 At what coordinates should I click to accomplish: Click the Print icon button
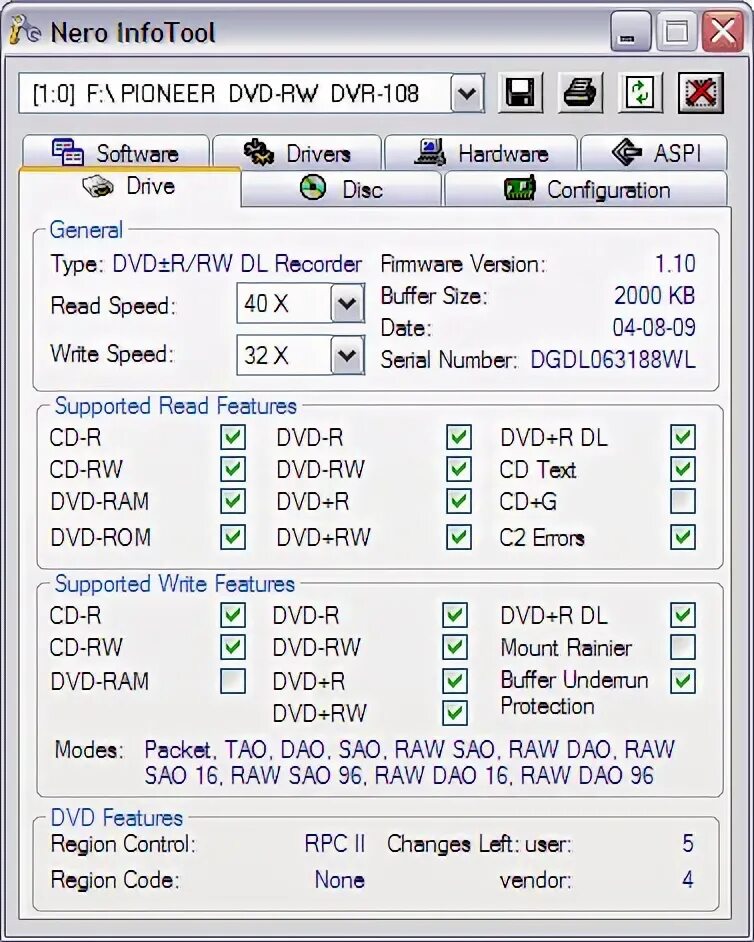[580, 93]
